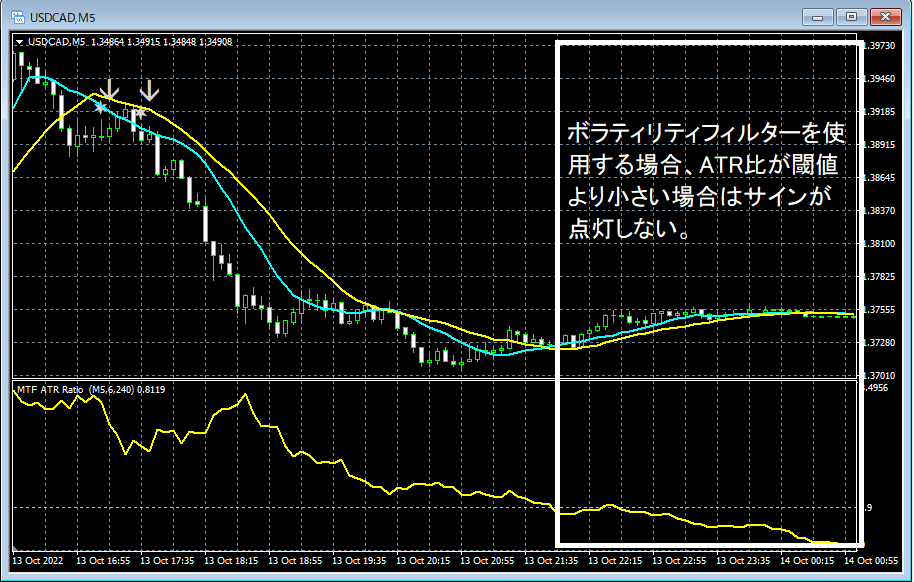Click the 13 Oct 21:35 time label
This screenshot has height=582, width=914.
(551, 561)
